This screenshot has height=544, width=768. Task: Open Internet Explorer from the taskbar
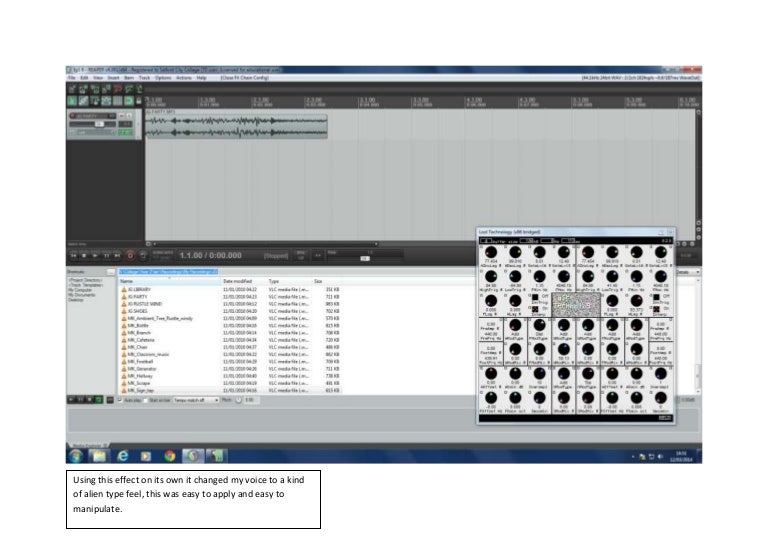(x=122, y=455)
